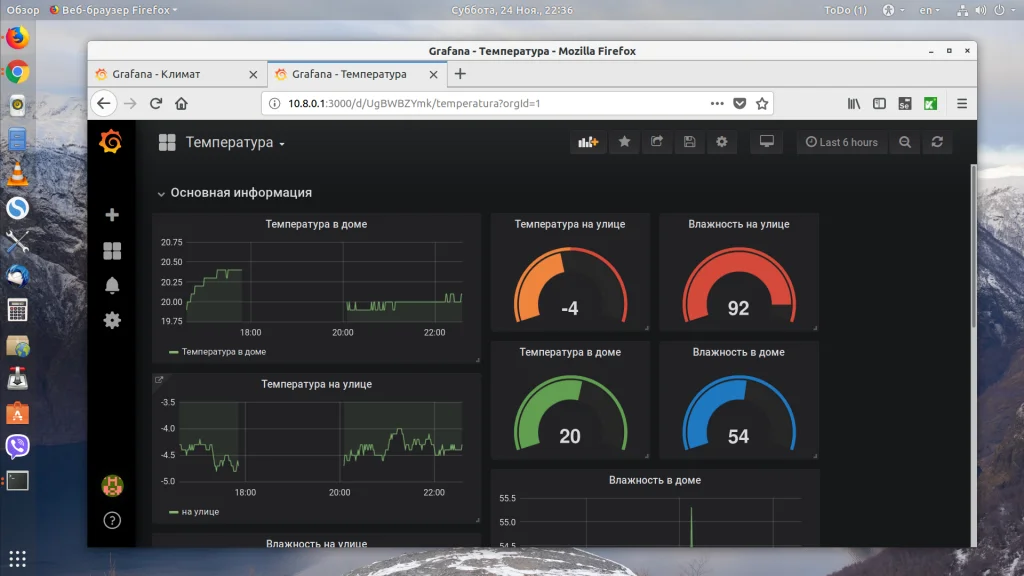Image resolution: width=1024 pixels, height=576 pixels.
Task: Open clock calendar Суббота 24 Ноя
Action: click(512, 10)
